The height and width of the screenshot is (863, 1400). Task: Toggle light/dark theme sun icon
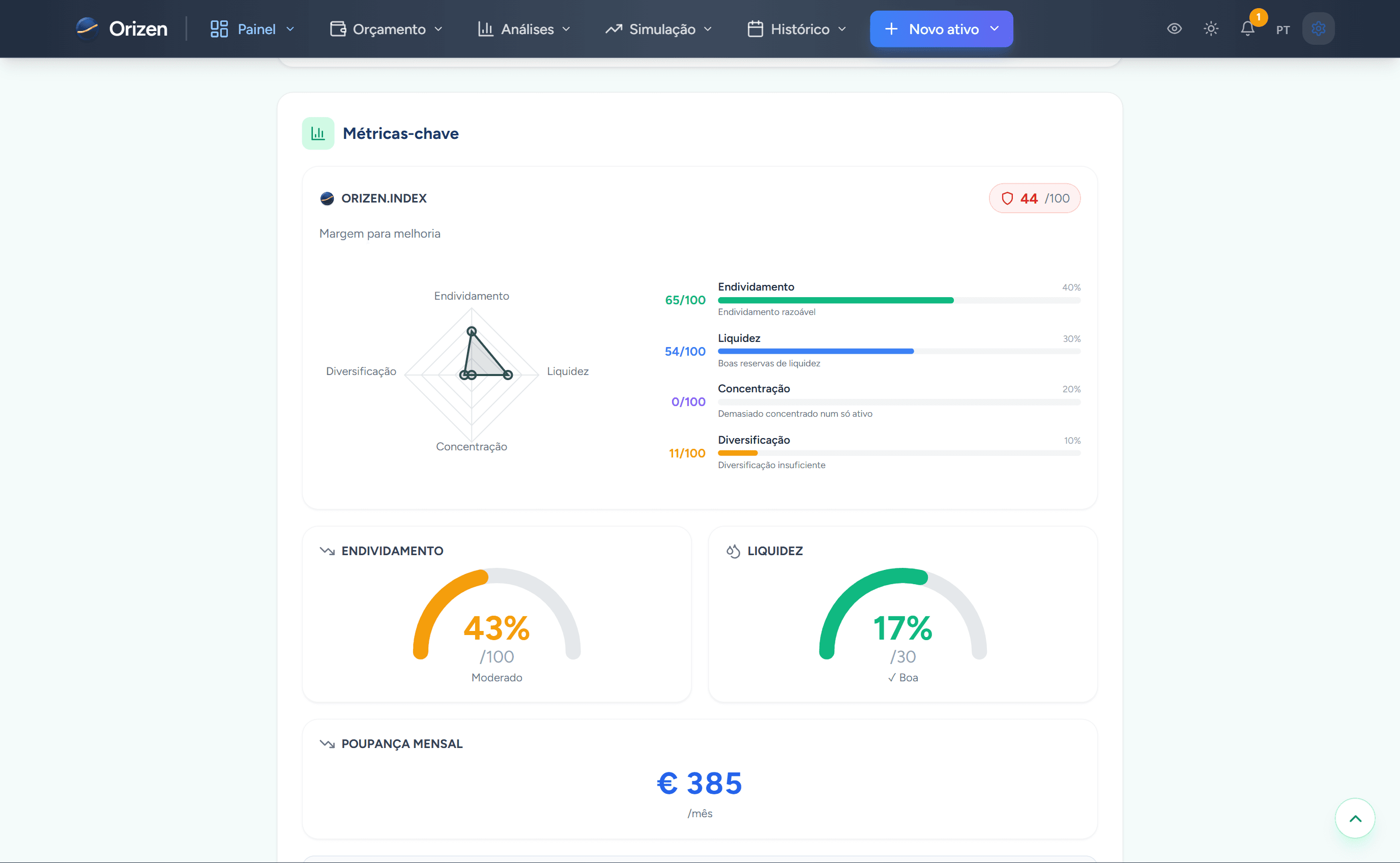tap(1211, 28)
